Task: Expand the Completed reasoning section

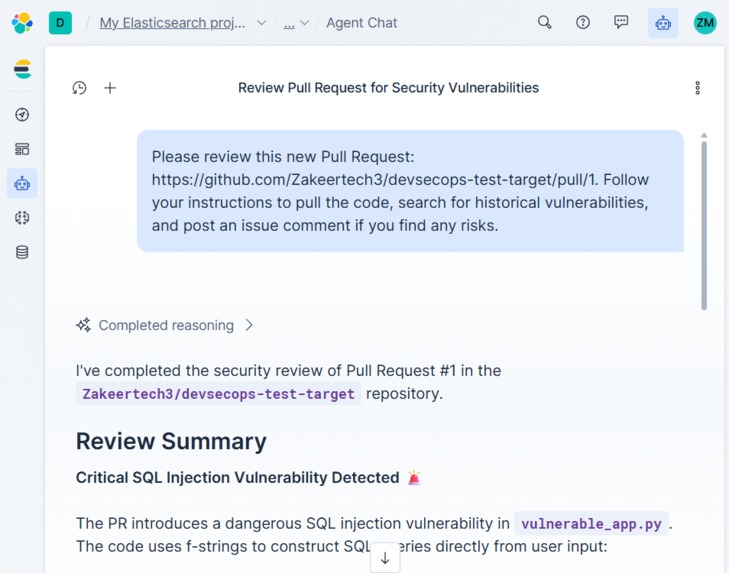Action: coord(166,325)
